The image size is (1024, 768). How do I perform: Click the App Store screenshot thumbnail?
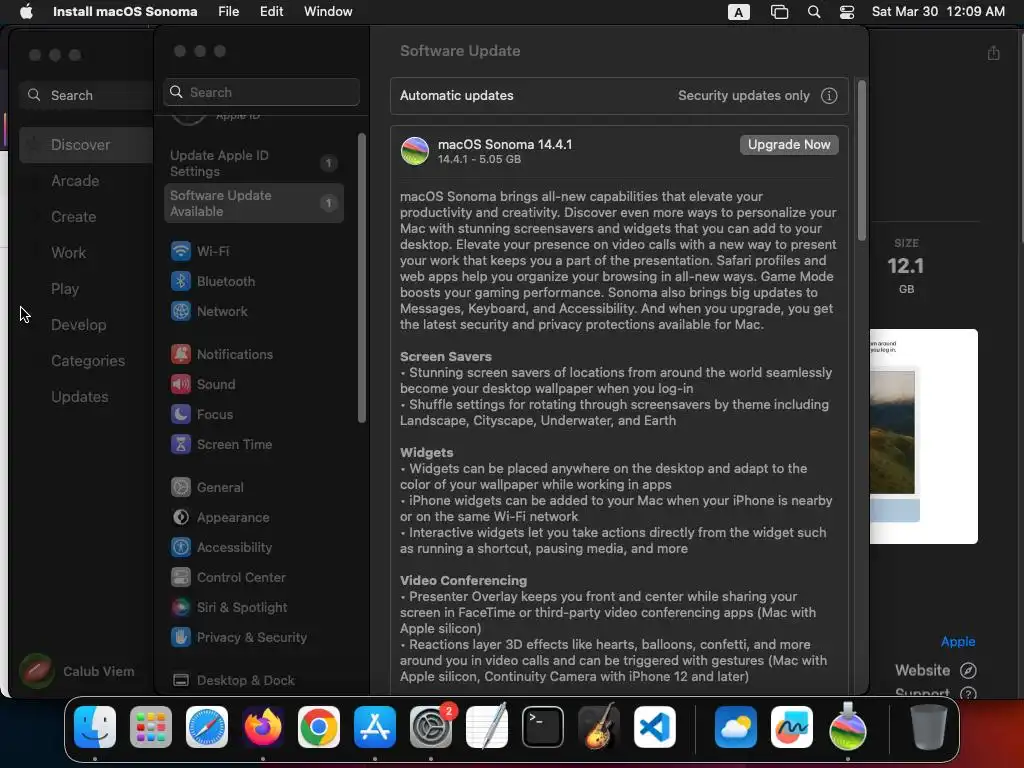pyautogui.click(x=923, y=436)
